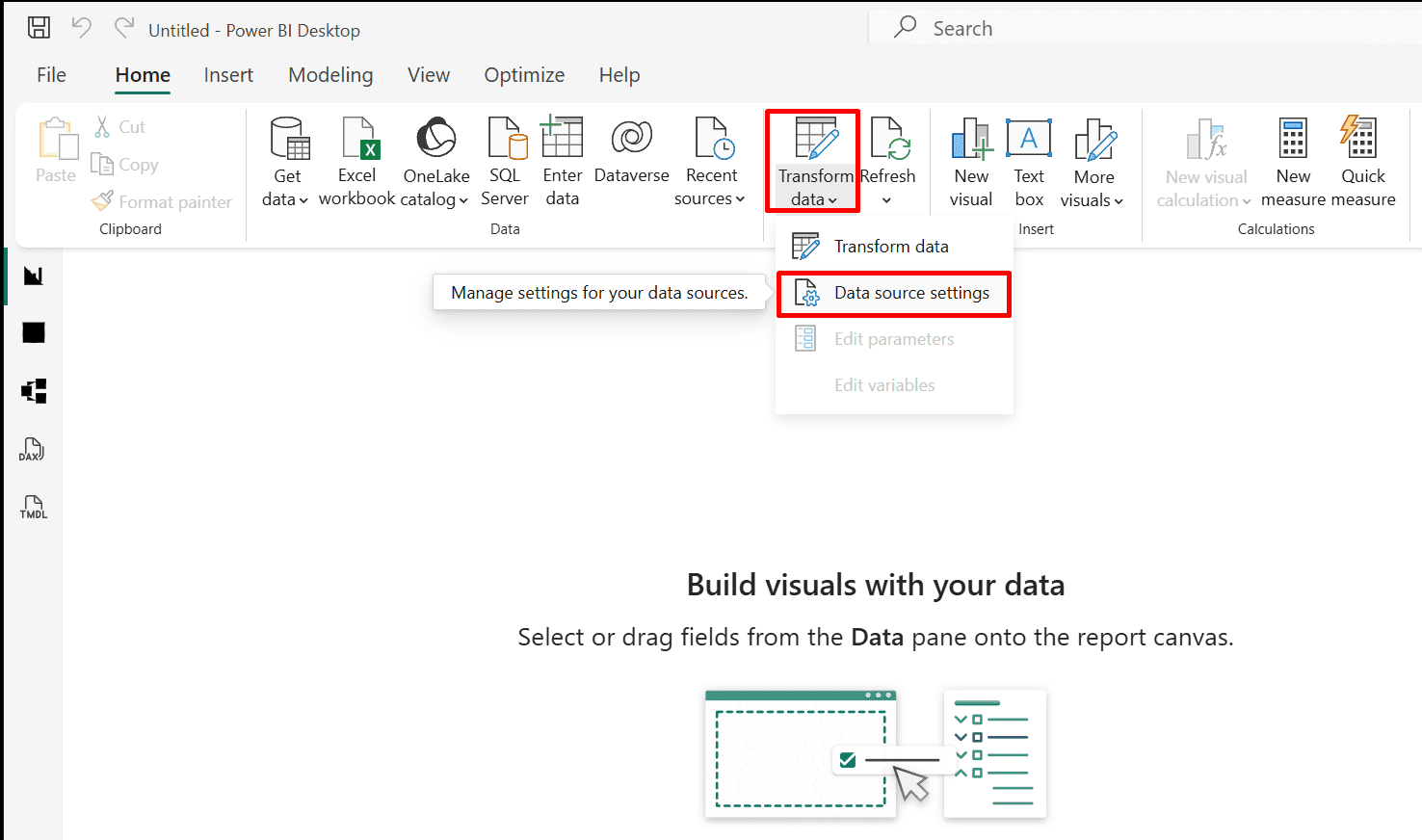Open the File menu
1422x840 pixels.
(x=51, y=75)
